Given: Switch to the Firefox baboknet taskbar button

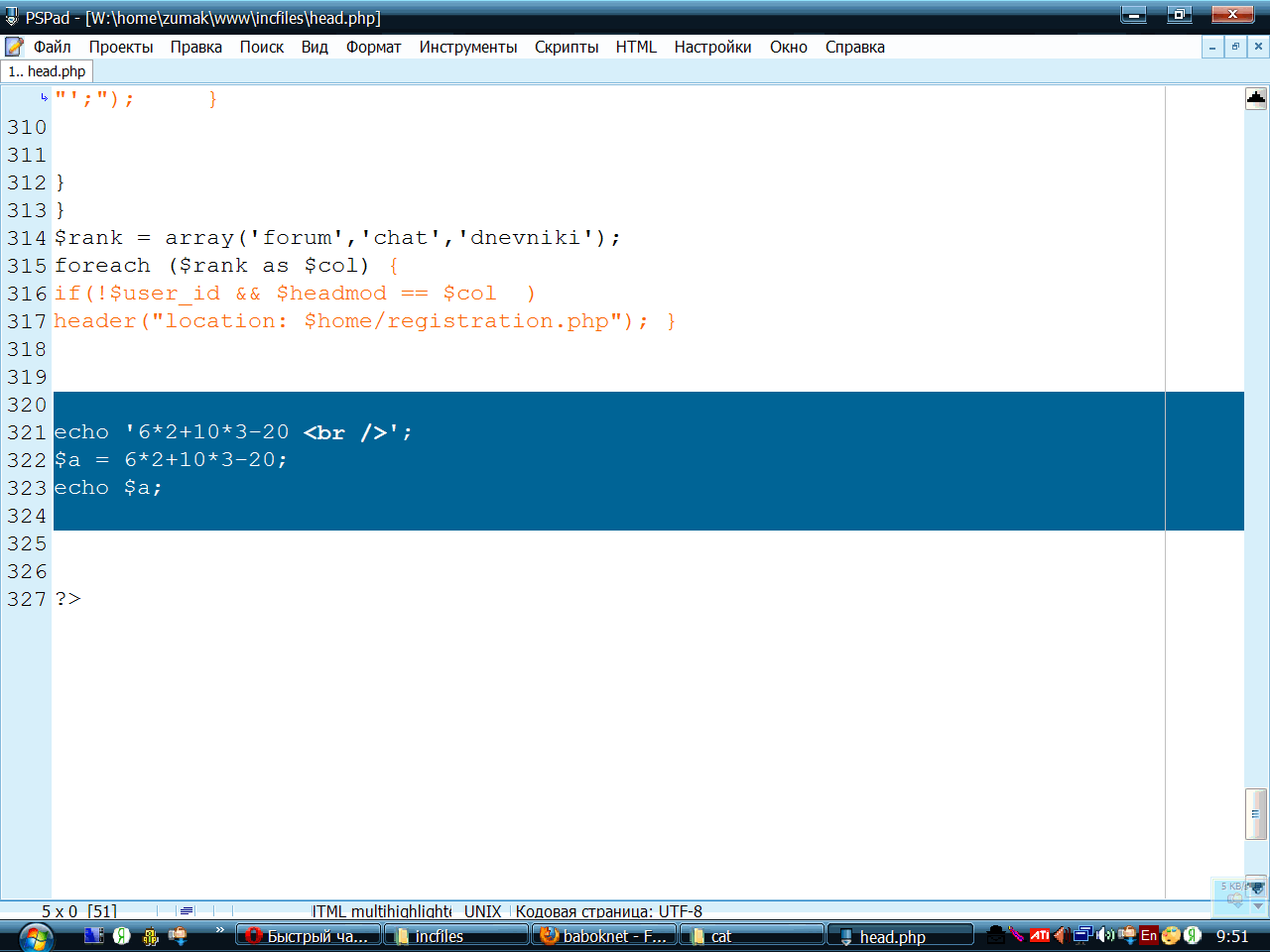Looking at the screenshot, I should tap(603, 936).
